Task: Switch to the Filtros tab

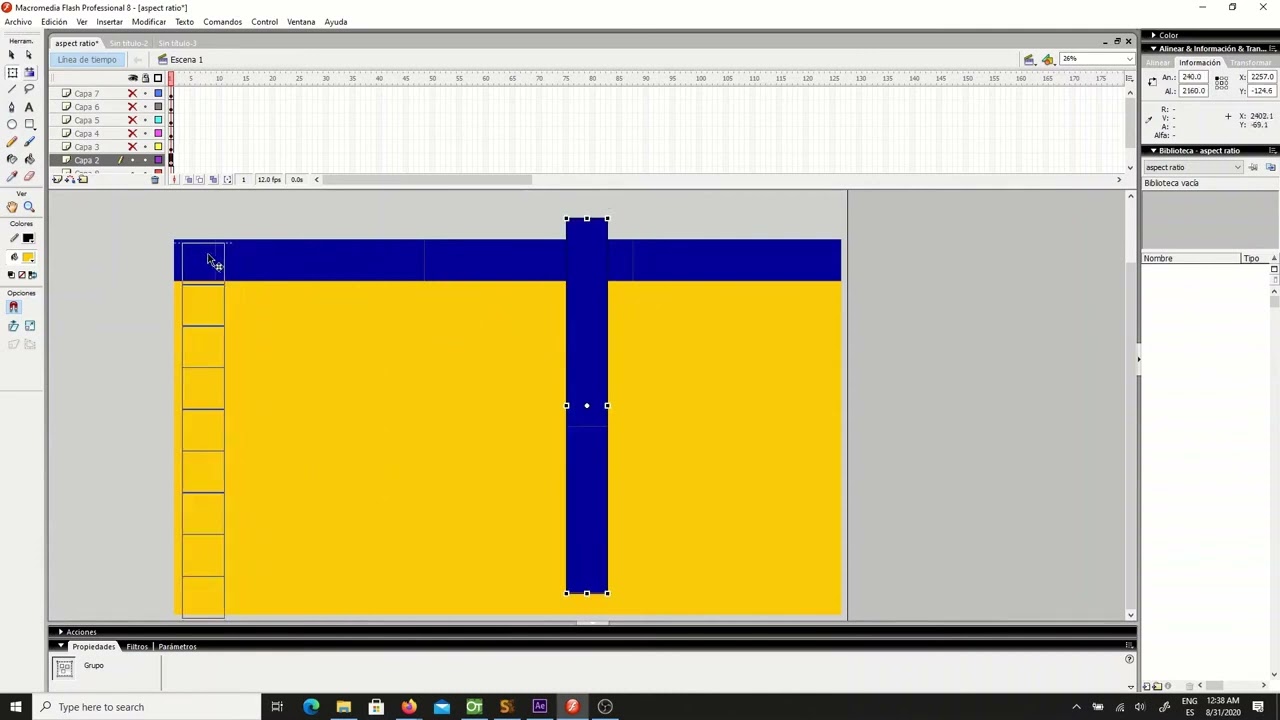Action: pyautogui.click(x=137, y=647)
